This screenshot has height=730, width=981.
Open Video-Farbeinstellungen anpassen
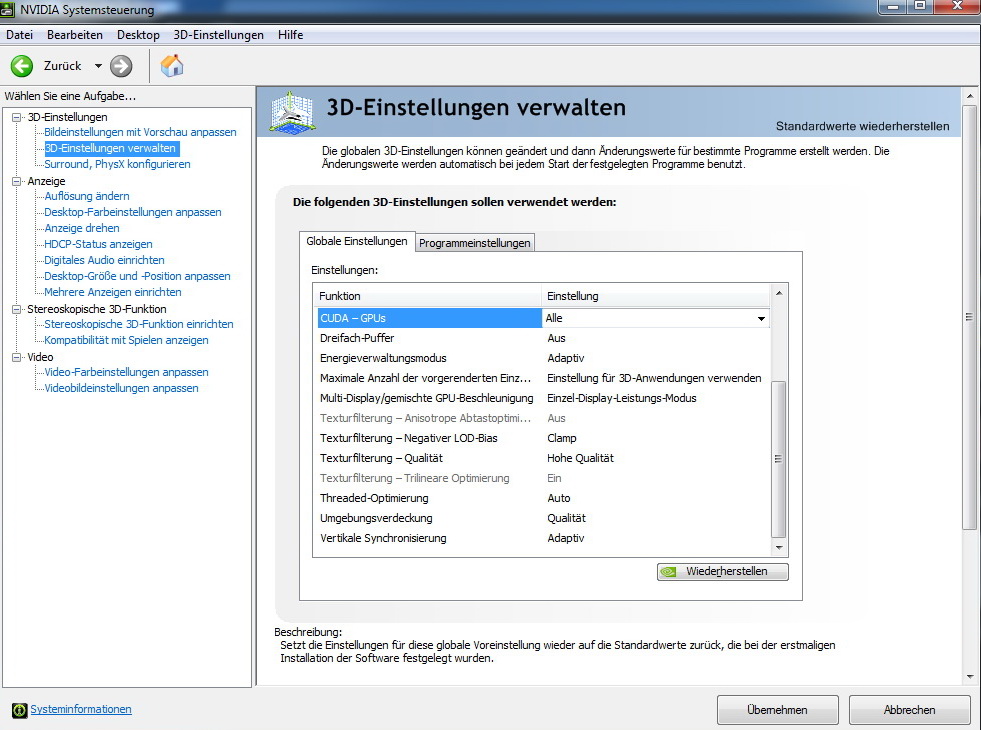coord(126,372)
